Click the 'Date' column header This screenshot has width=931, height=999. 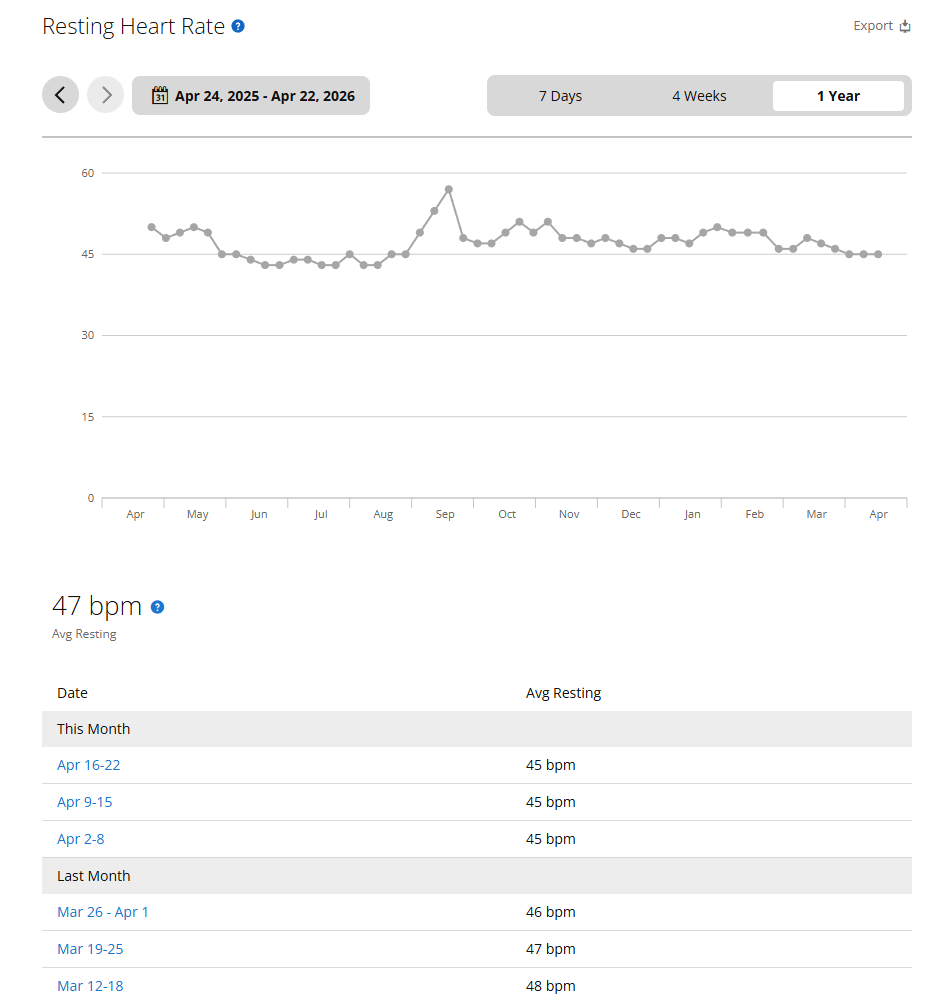(x=72, y=693)
